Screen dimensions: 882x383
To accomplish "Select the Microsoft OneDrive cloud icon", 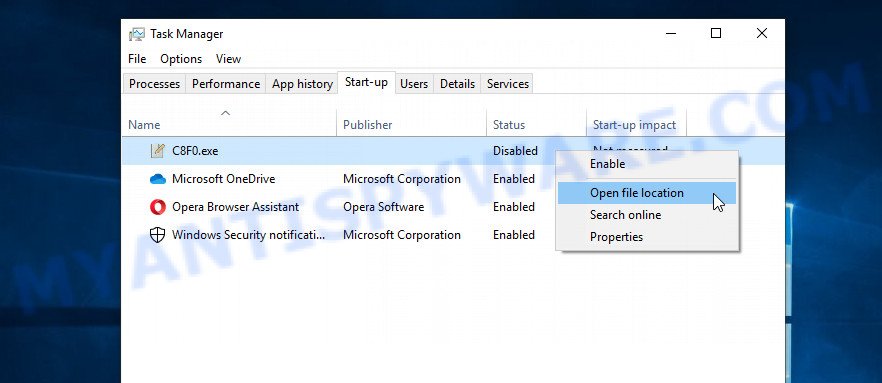I will 158,179.
